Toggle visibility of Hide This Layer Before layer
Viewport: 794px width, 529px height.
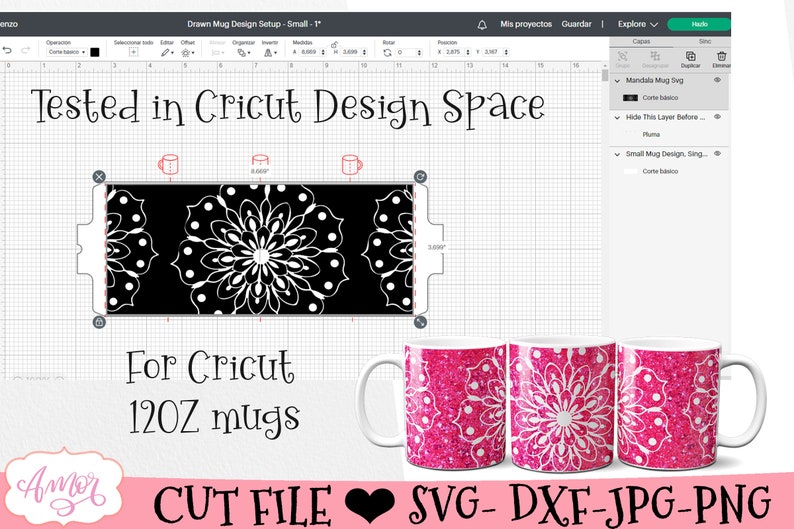pyautogui.click(x=718, y=117)
